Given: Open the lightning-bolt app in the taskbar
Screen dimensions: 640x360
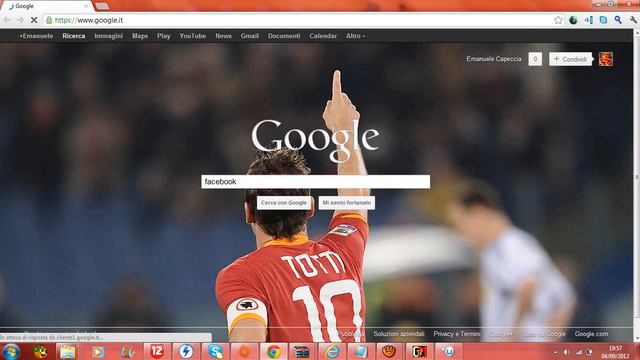Looking at the screenshot, I should (186, 351).
